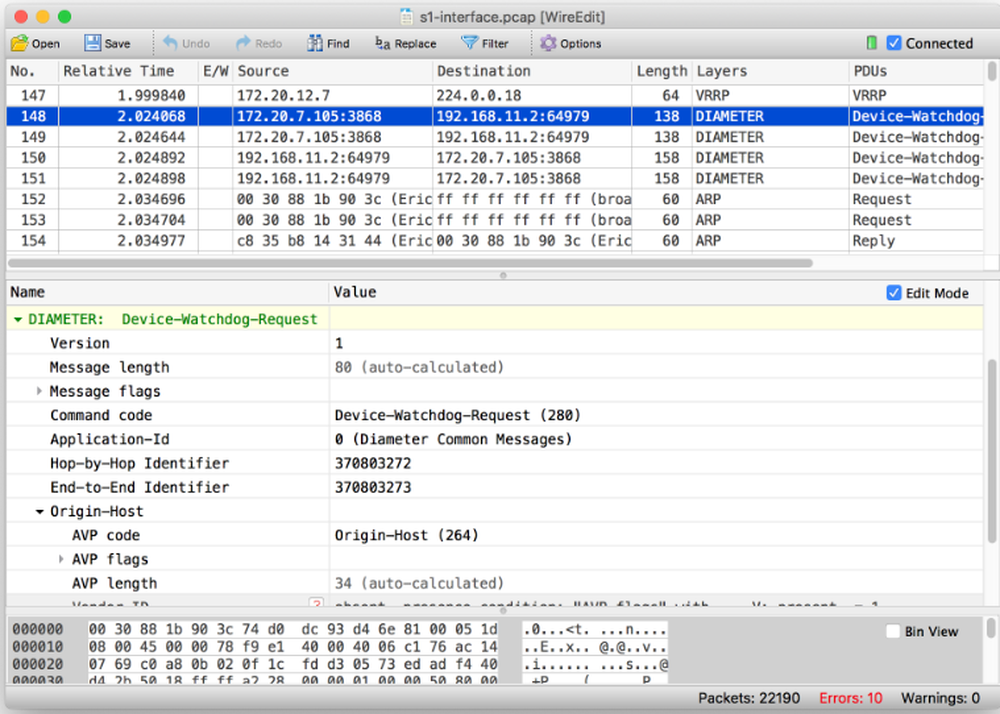Sort by Length column header
Viewport: 1000px width, 714px height.
tap(661, 71)
